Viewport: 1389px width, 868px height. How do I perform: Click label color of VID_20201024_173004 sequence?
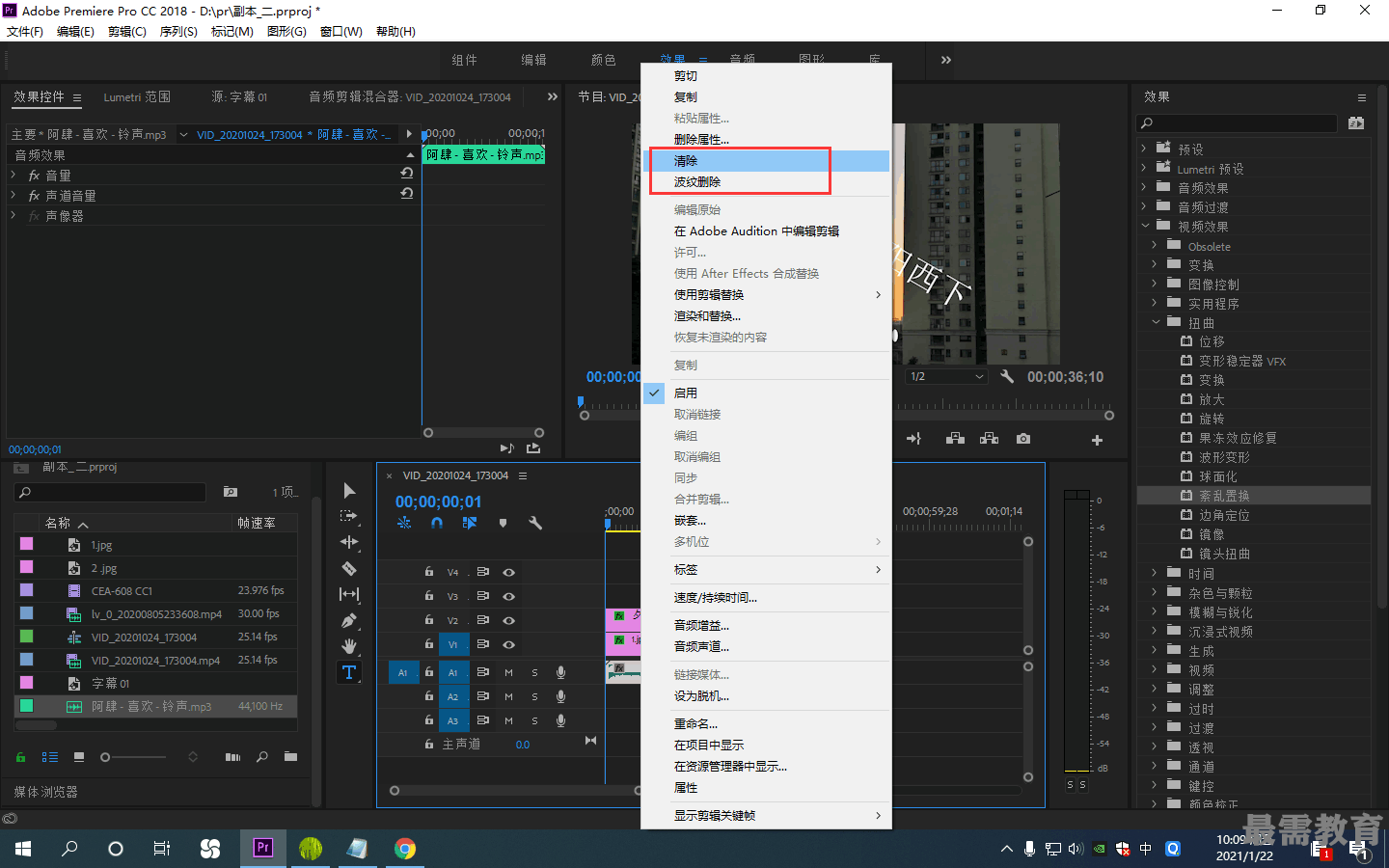(x=27, y=637)
